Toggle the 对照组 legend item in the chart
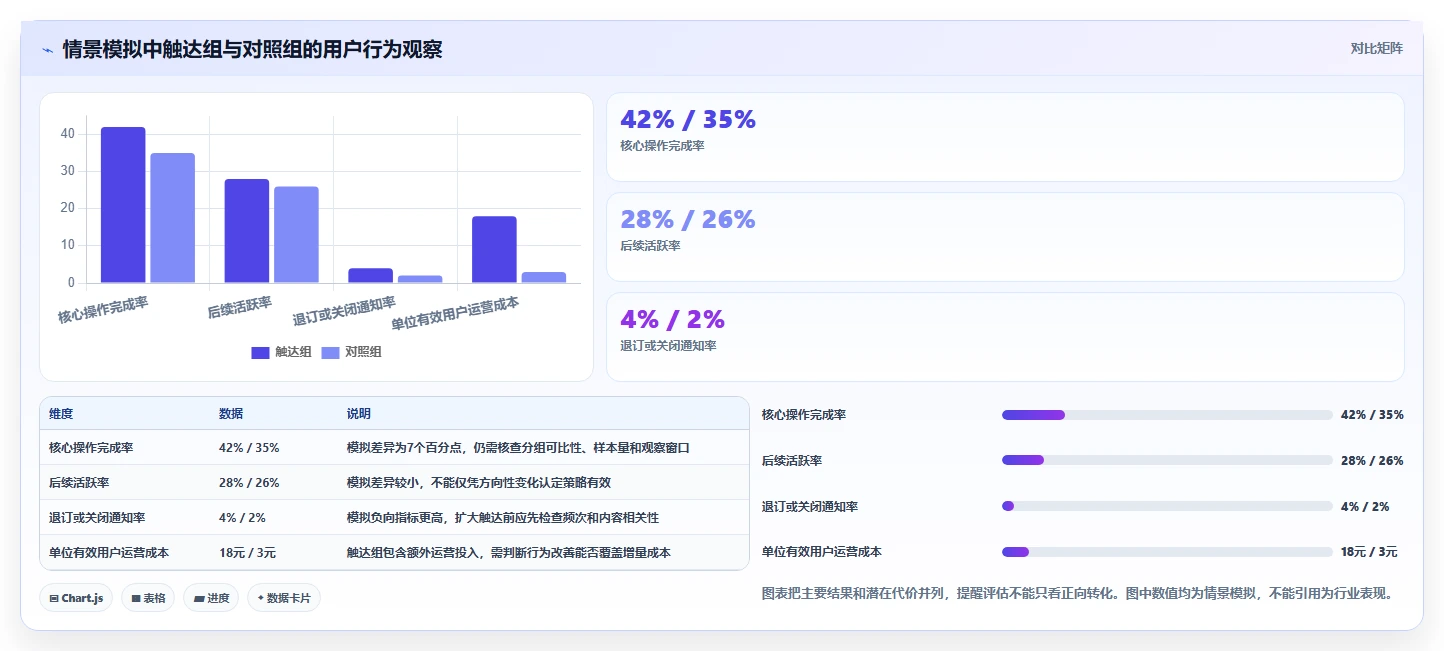This screenshot has width=1444, height=651. click(x=351, y=352)
